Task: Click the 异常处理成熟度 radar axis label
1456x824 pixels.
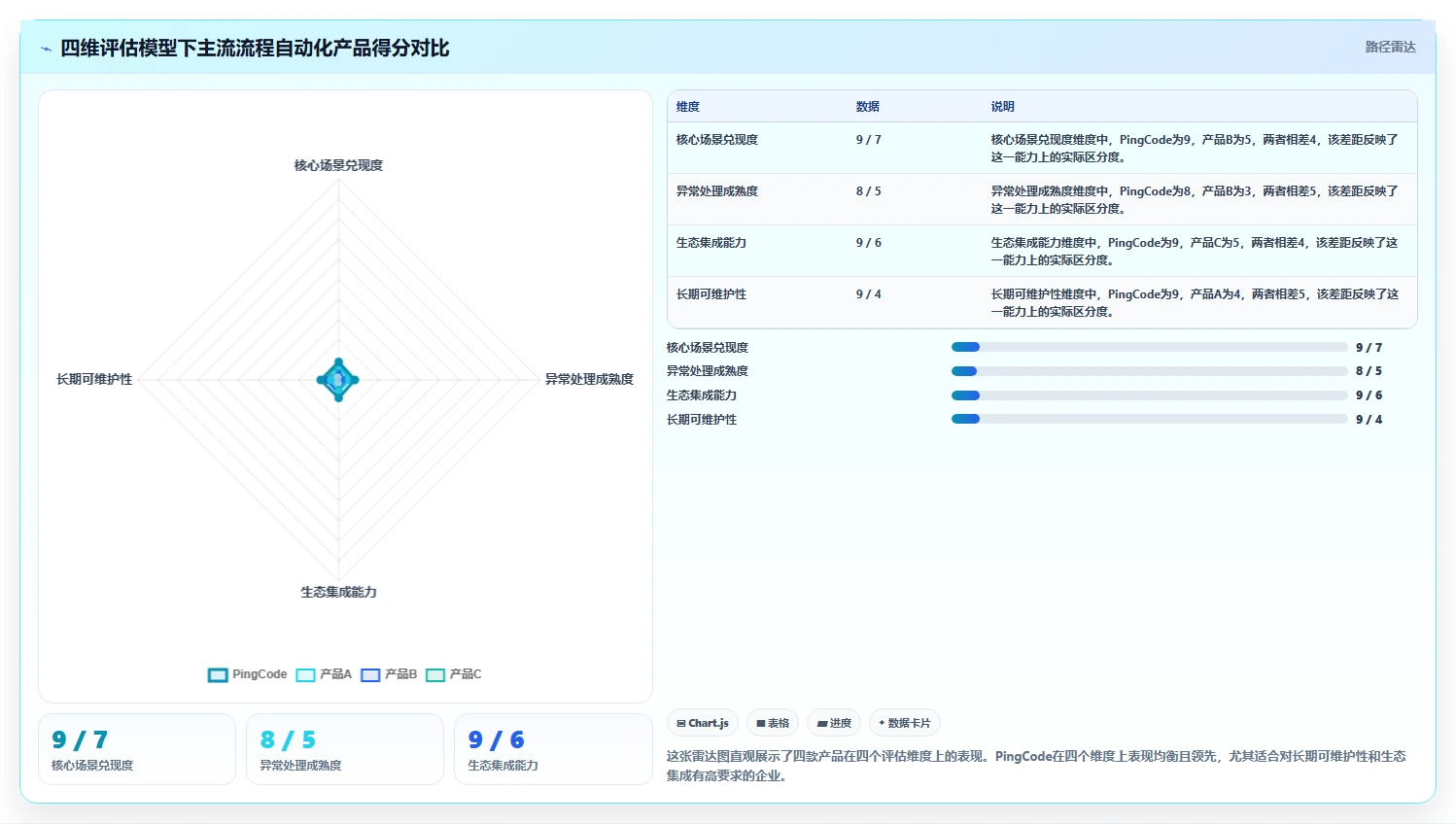Action: (589, 379)
